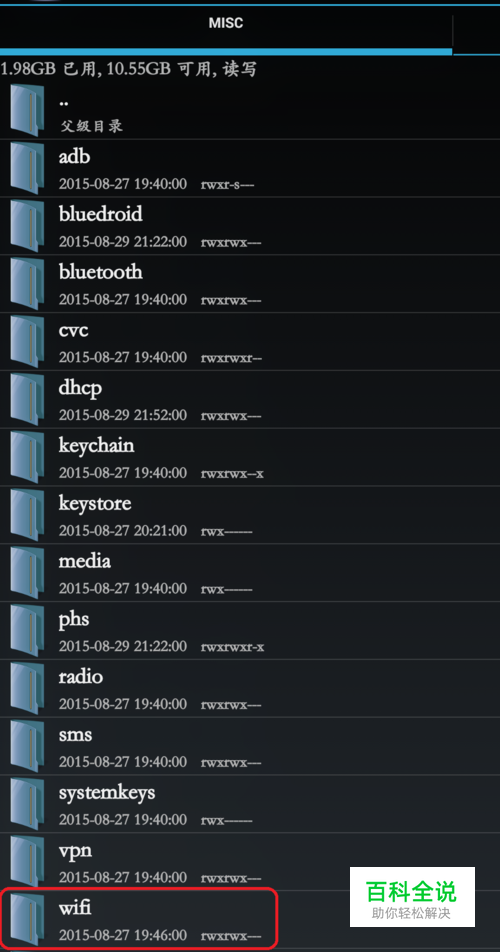Click the wifi folder icon

[x=27, y=920]
